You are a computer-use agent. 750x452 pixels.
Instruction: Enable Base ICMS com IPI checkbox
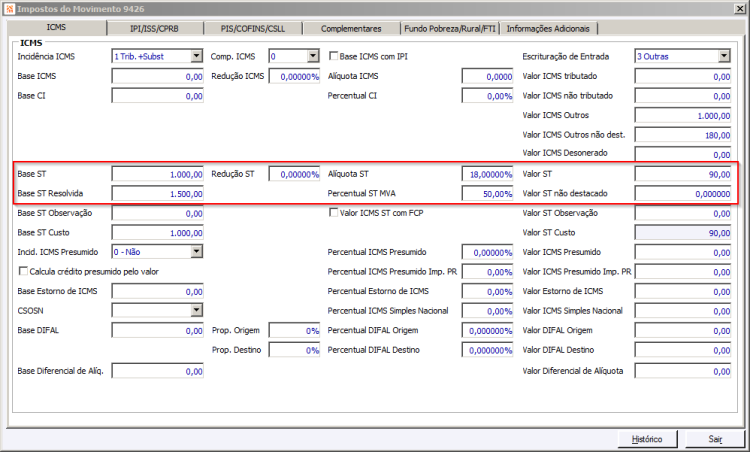tap(333, 56)
